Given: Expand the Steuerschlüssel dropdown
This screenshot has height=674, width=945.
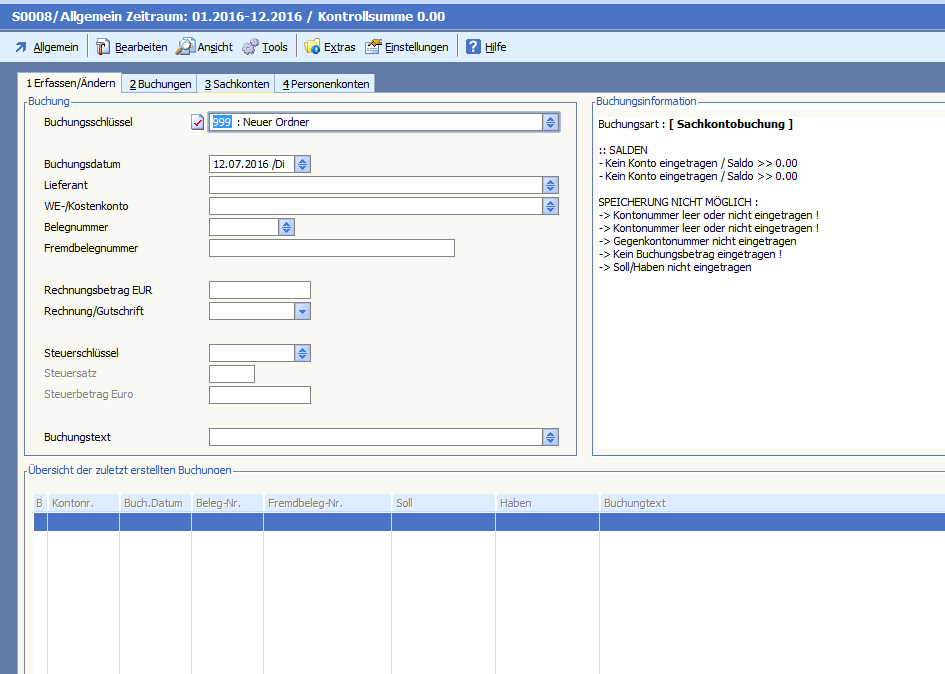Looking at the screenshot, I should (x=302, y=353).
